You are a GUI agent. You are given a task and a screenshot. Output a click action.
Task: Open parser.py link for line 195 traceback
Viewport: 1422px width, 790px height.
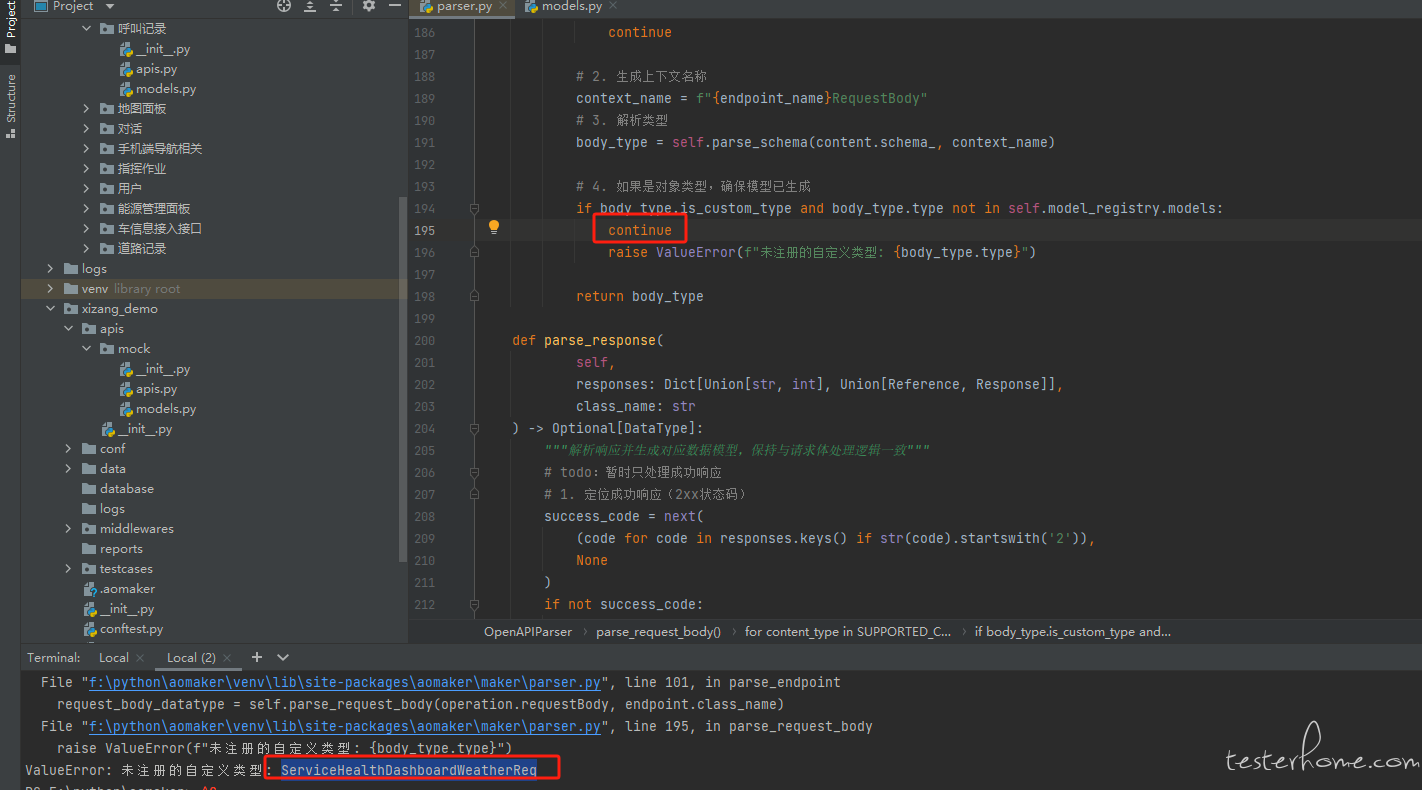click(x=345, y=727)
